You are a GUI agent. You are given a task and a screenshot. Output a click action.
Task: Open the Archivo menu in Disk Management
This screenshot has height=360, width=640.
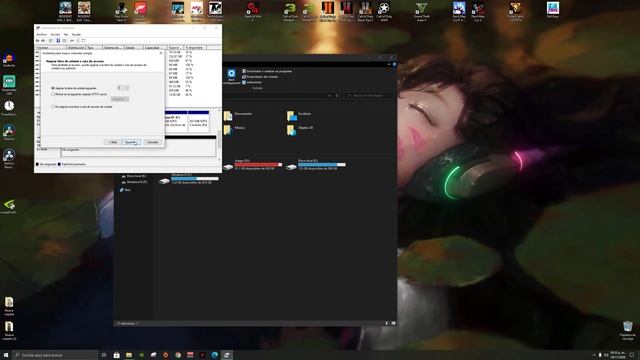pos(42,35)
